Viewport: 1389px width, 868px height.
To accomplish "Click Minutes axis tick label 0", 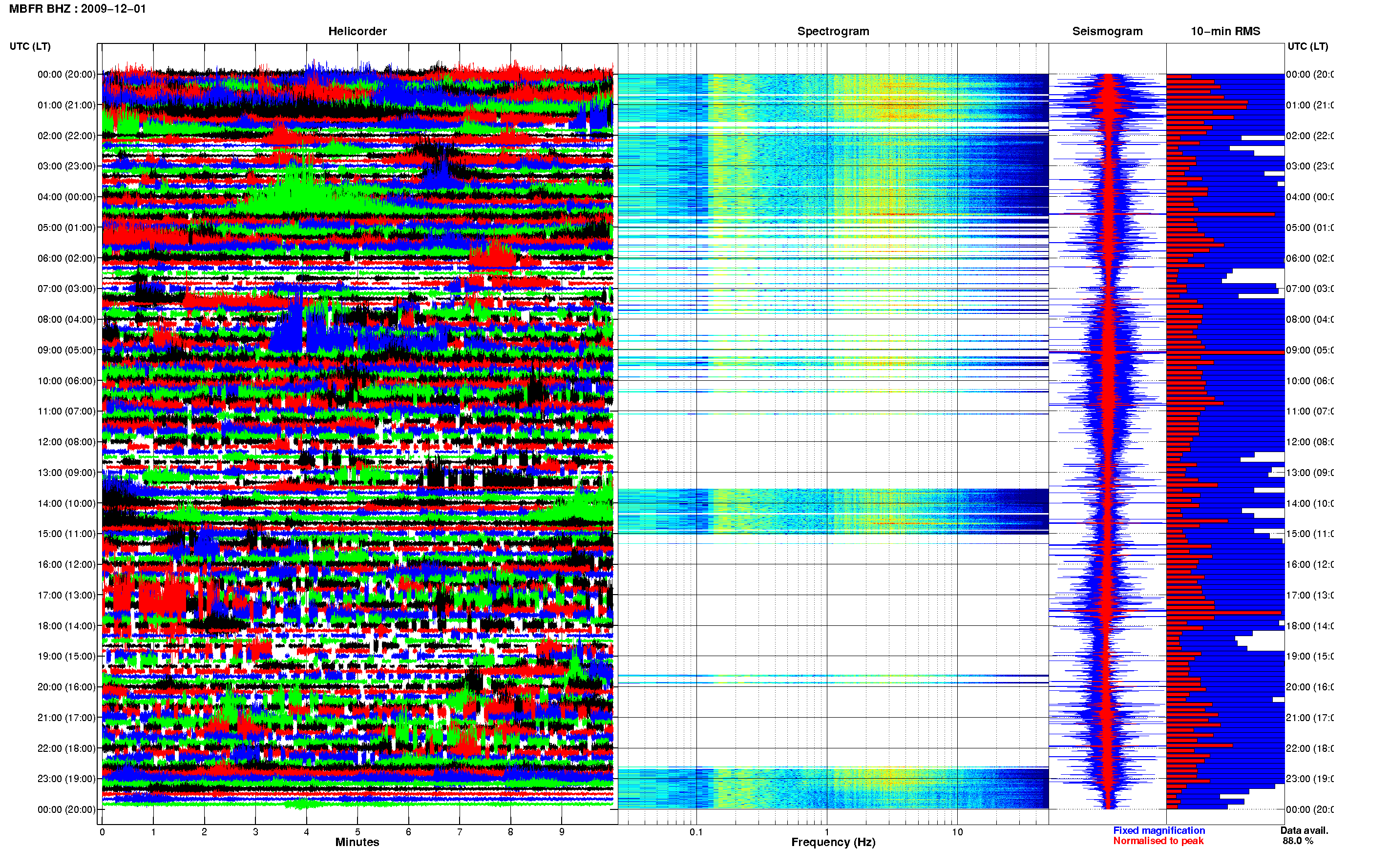I will pos(102,832).
